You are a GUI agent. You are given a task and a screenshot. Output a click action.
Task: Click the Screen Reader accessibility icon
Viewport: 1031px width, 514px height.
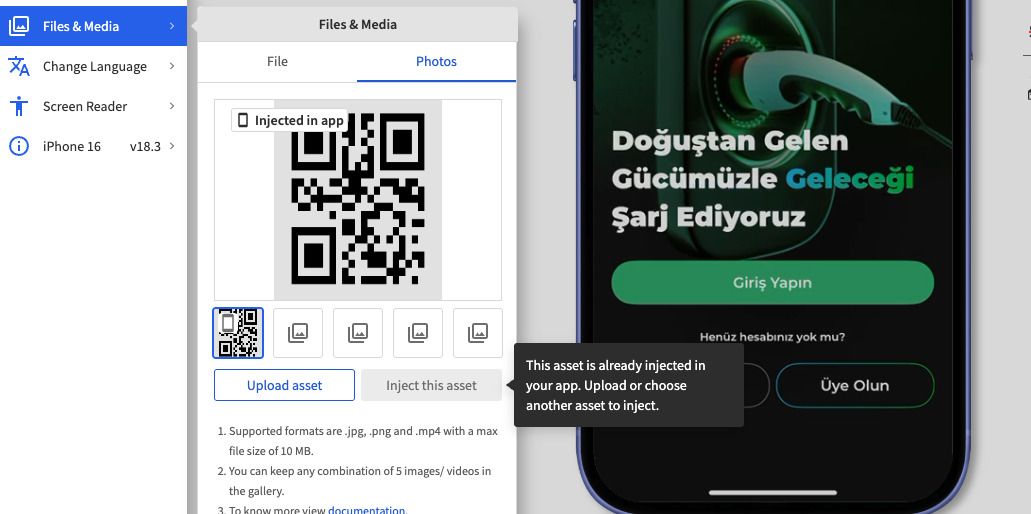click(19, 106)
